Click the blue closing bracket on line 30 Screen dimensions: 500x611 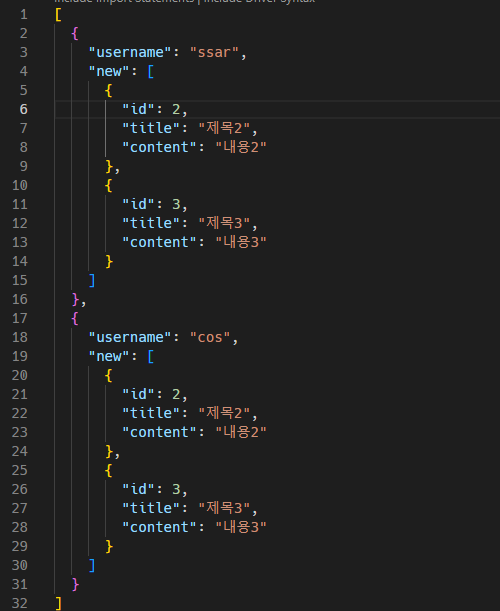(92, 565)
